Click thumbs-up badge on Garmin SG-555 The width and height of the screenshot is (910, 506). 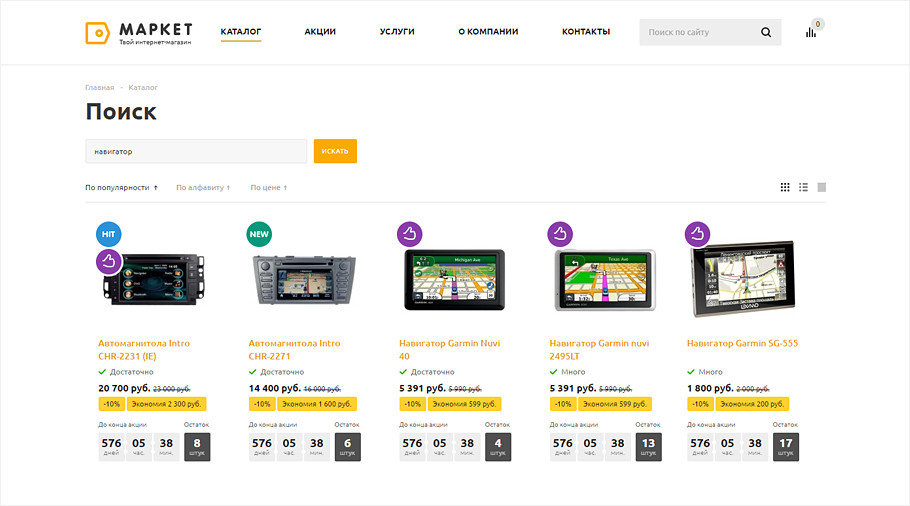[697, 234]
